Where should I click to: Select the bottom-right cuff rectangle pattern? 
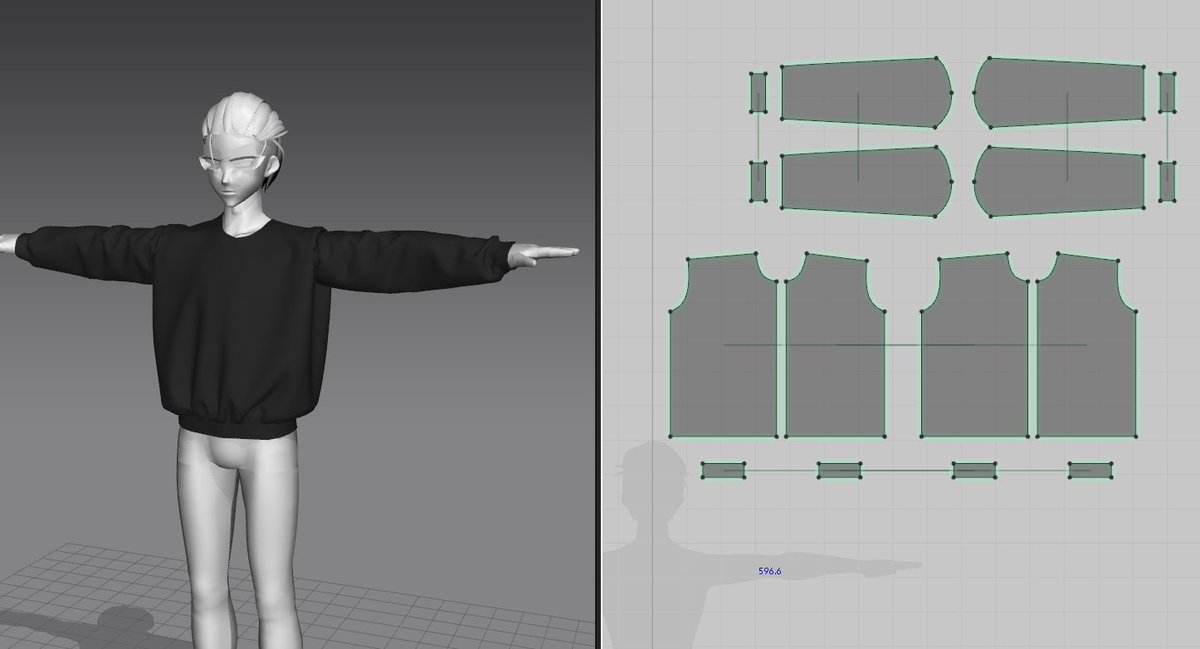coord(1167,182)
